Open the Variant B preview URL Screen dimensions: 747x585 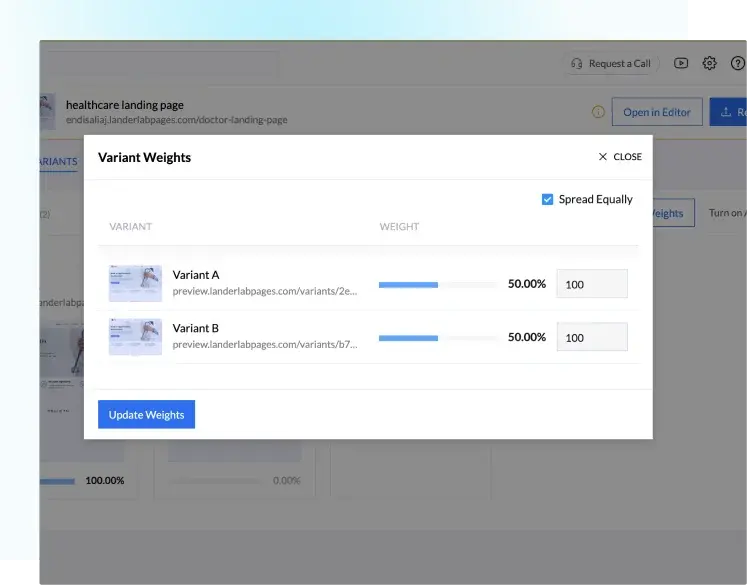click(x=264, y=344)
